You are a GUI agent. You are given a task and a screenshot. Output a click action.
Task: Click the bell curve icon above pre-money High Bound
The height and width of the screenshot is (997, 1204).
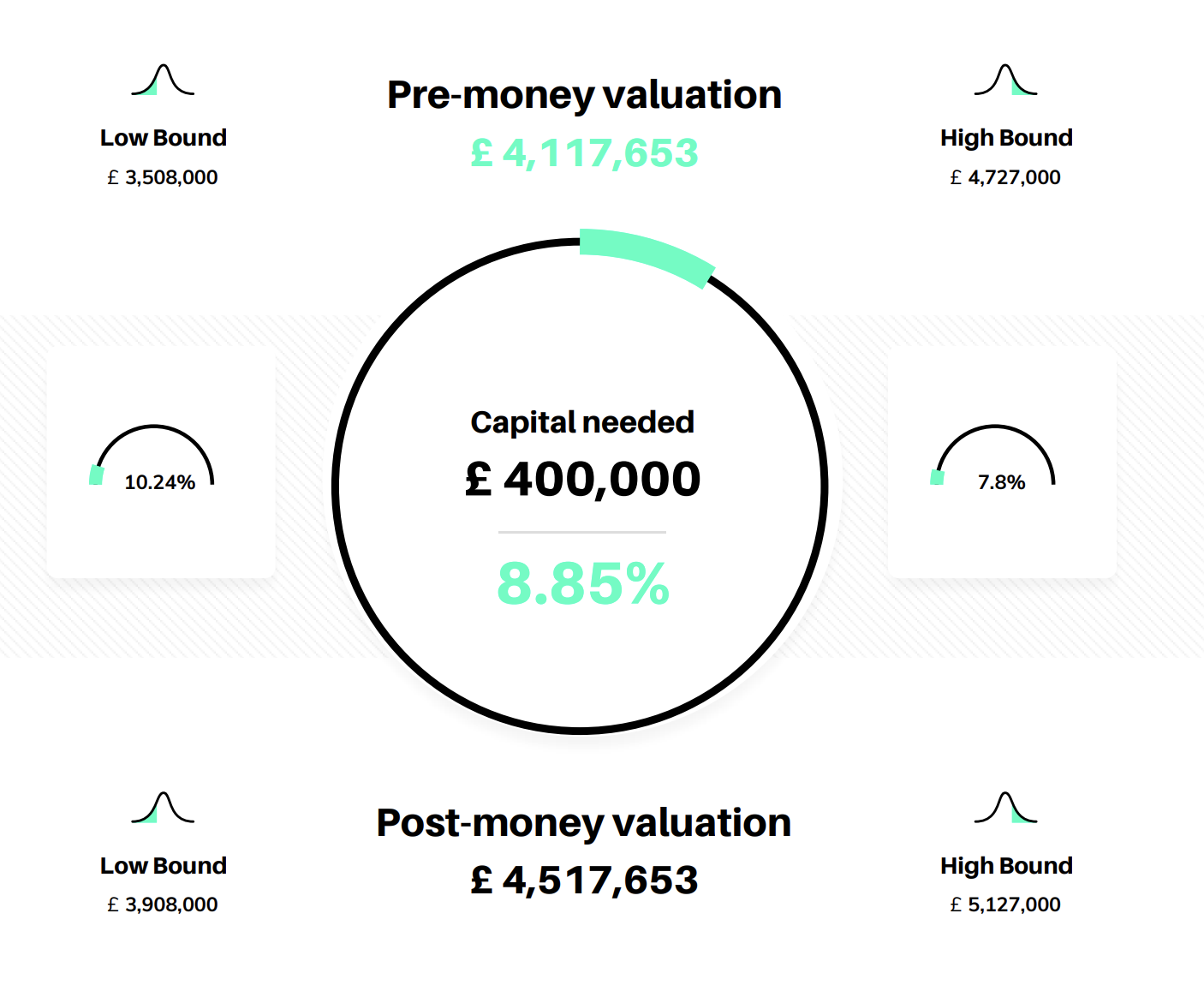coord(1005,81)
